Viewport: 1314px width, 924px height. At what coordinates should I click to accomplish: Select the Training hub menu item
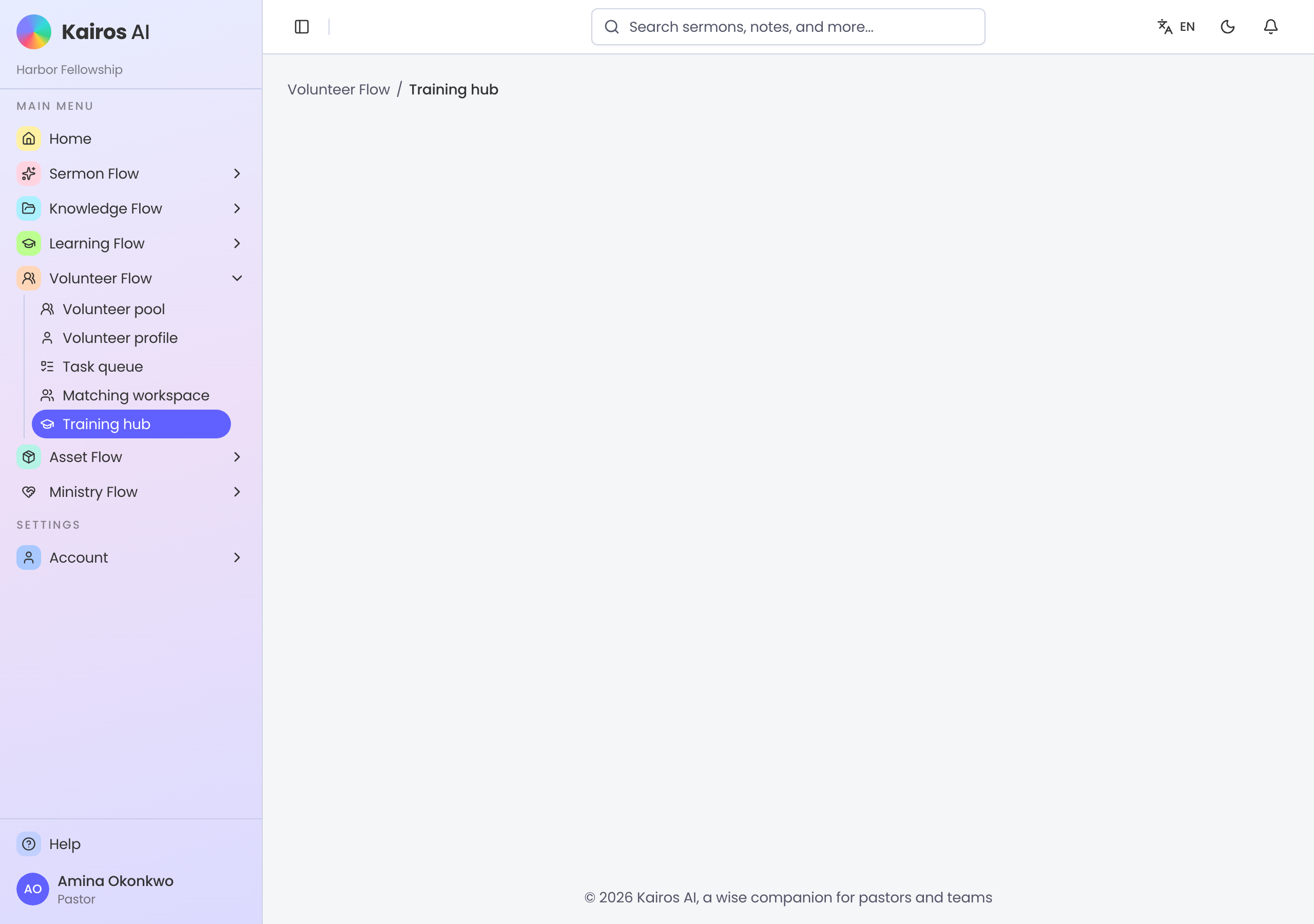click(131, 424)
